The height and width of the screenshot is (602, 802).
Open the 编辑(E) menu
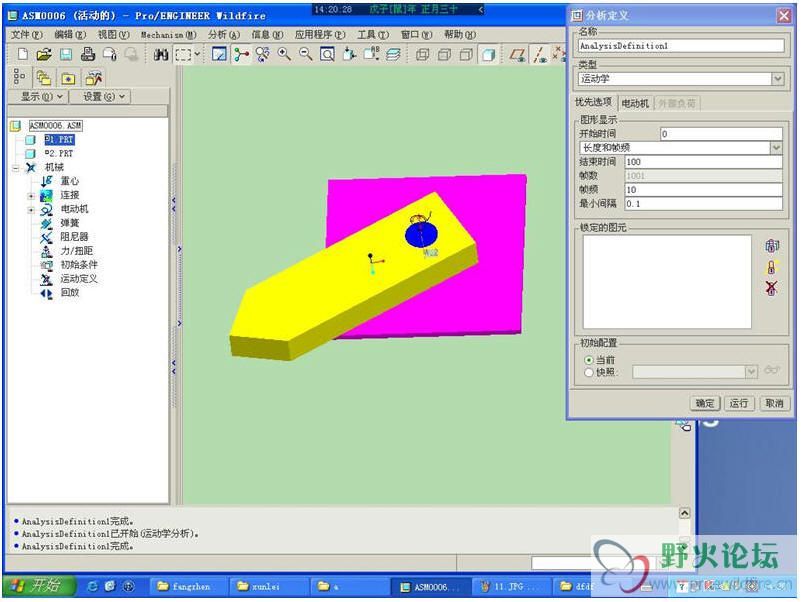click(70, 34)
